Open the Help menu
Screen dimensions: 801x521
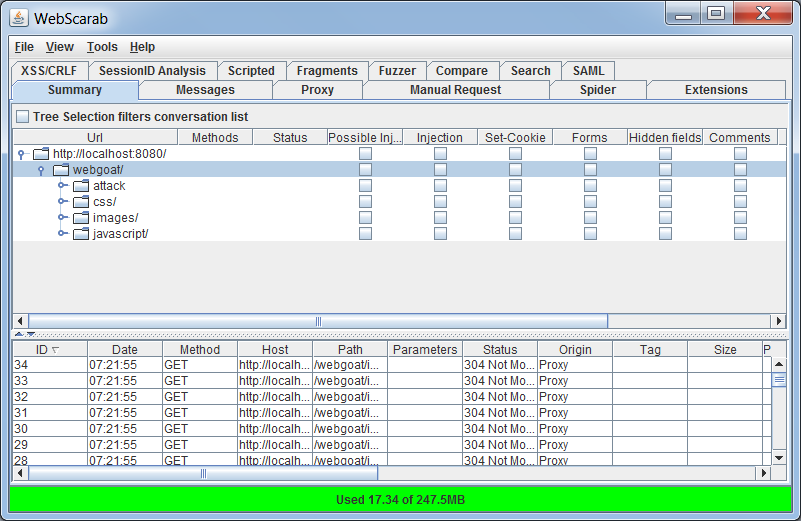pos(142,47)
